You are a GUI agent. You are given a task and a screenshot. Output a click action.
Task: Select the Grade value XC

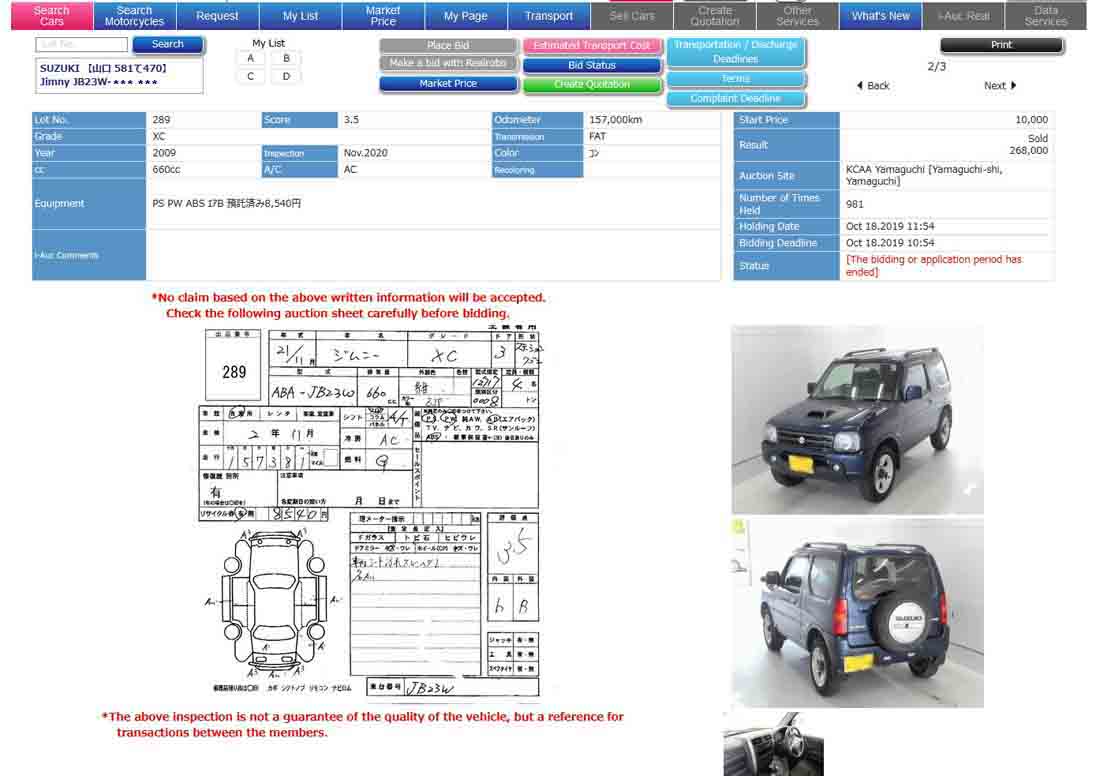pos(159,137)
